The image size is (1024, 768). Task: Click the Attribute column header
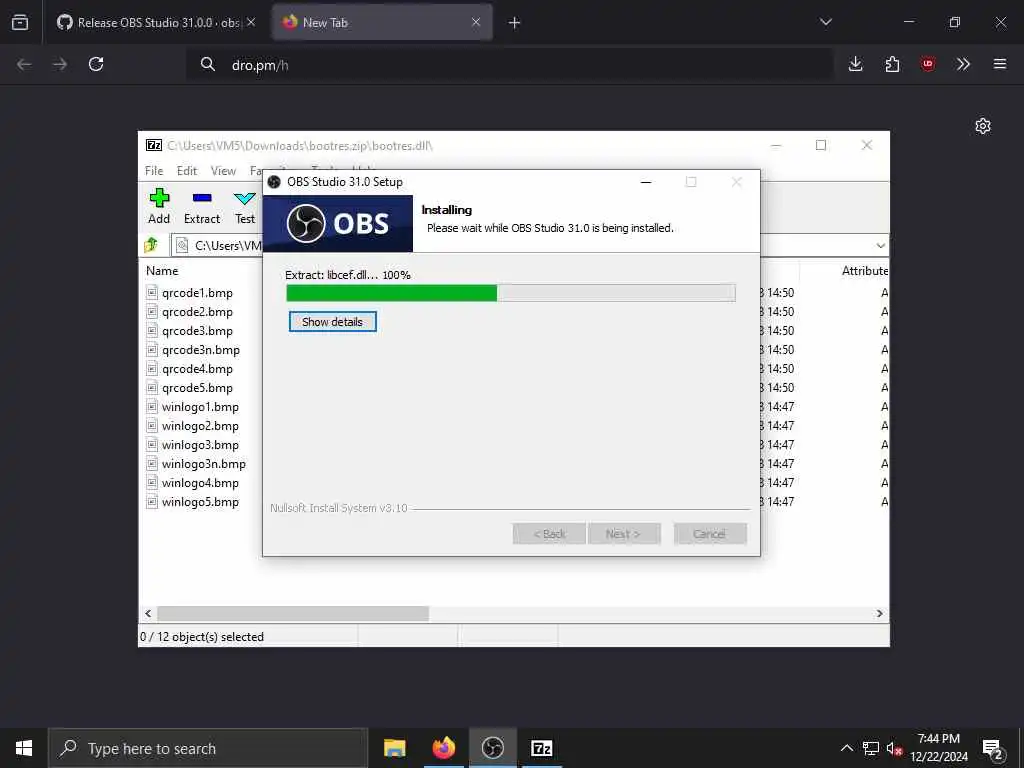(x=864, y=270)
